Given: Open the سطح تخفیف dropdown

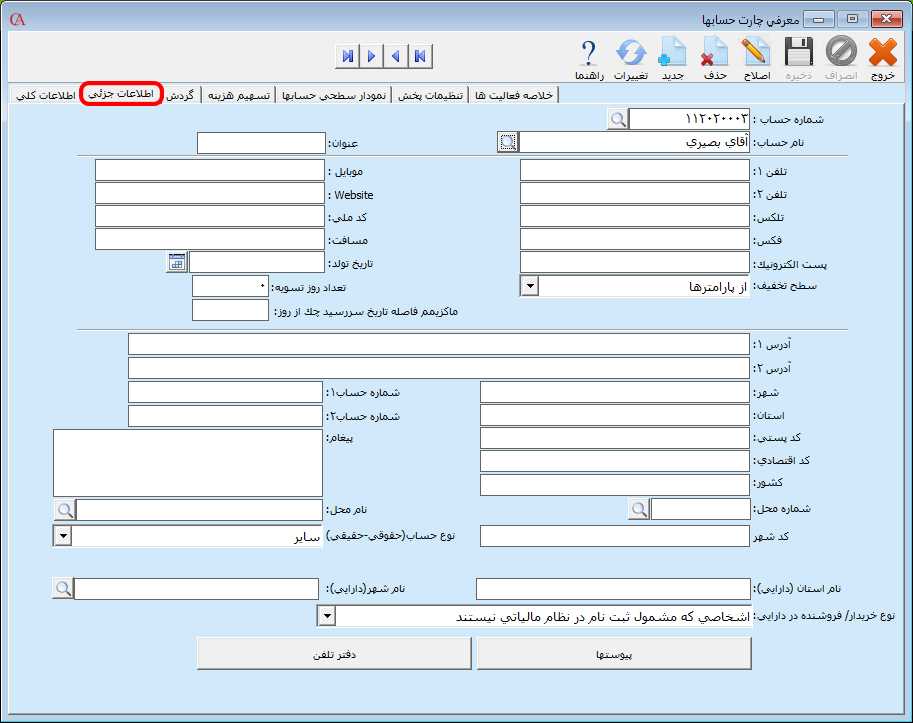Looking at the screenshot, I should pyautogui.click(x=529, y=285).
